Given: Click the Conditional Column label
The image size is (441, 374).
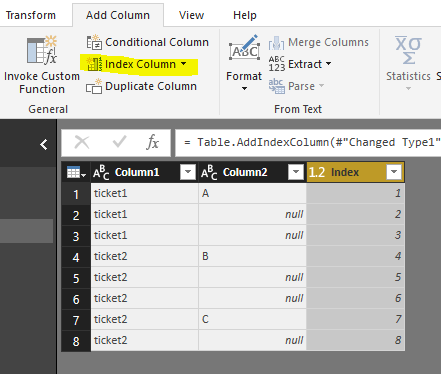Looking at the screenshot, I should 157,42.
